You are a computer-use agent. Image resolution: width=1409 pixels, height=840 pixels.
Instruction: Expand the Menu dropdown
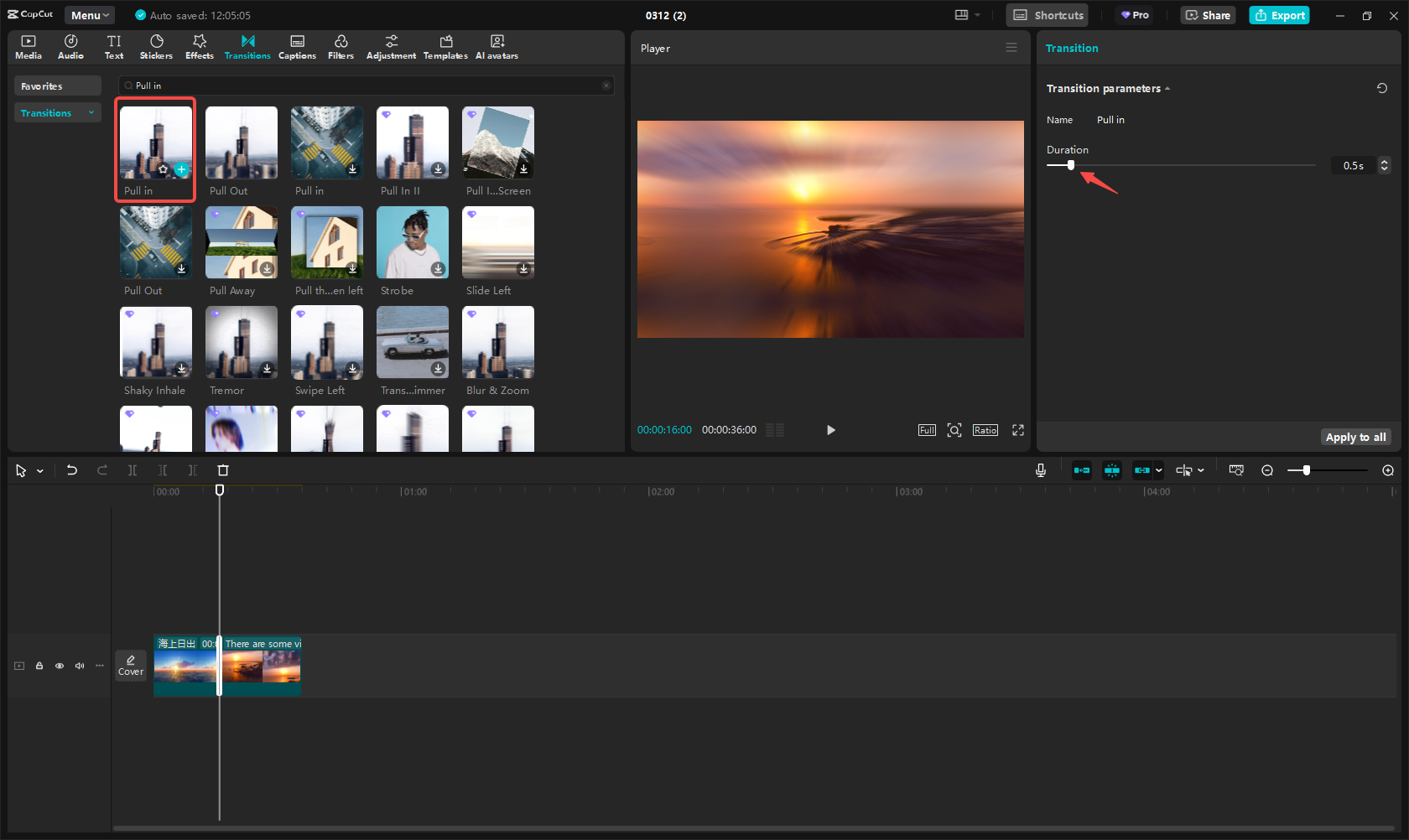click(90, 15)
